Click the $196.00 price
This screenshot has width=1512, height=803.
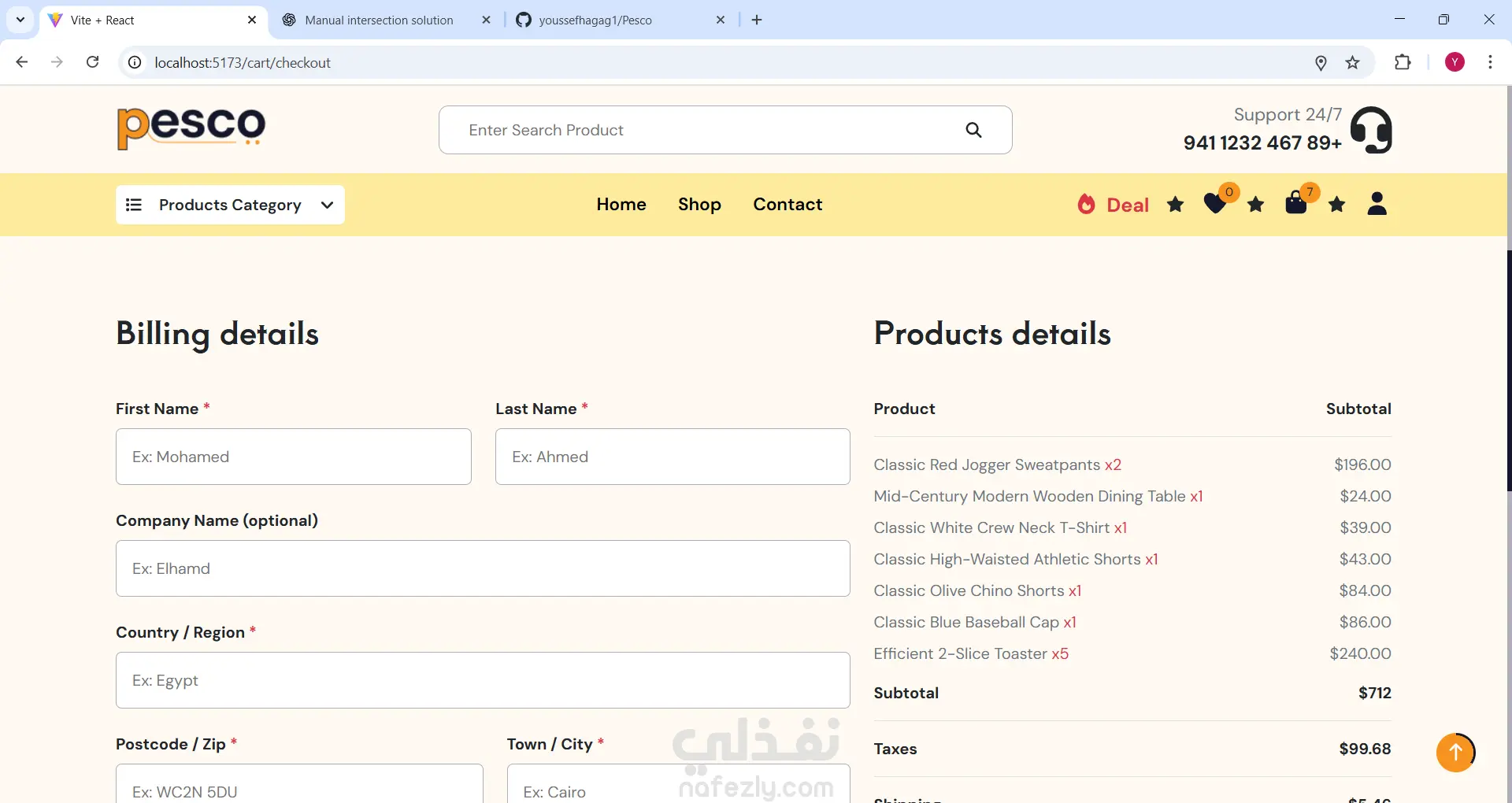1362,464
